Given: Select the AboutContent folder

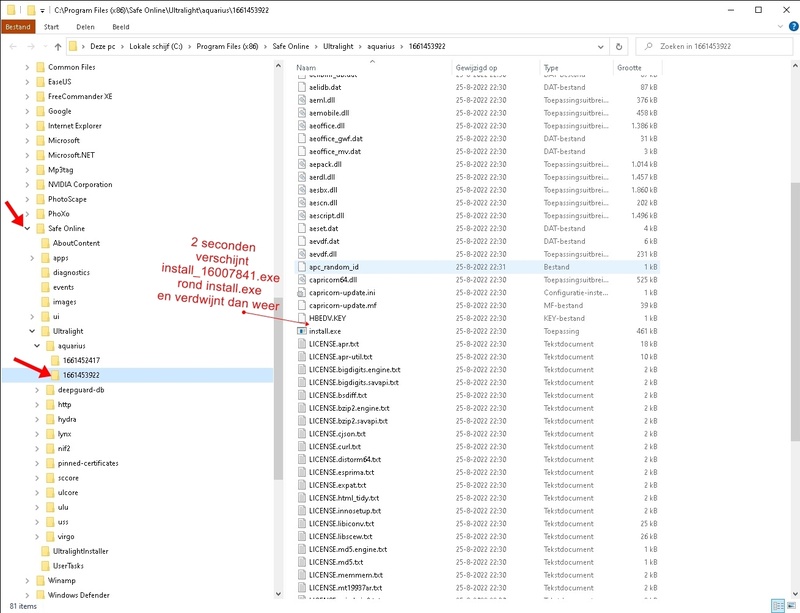Looking at the screenshot, I should 76,243.
